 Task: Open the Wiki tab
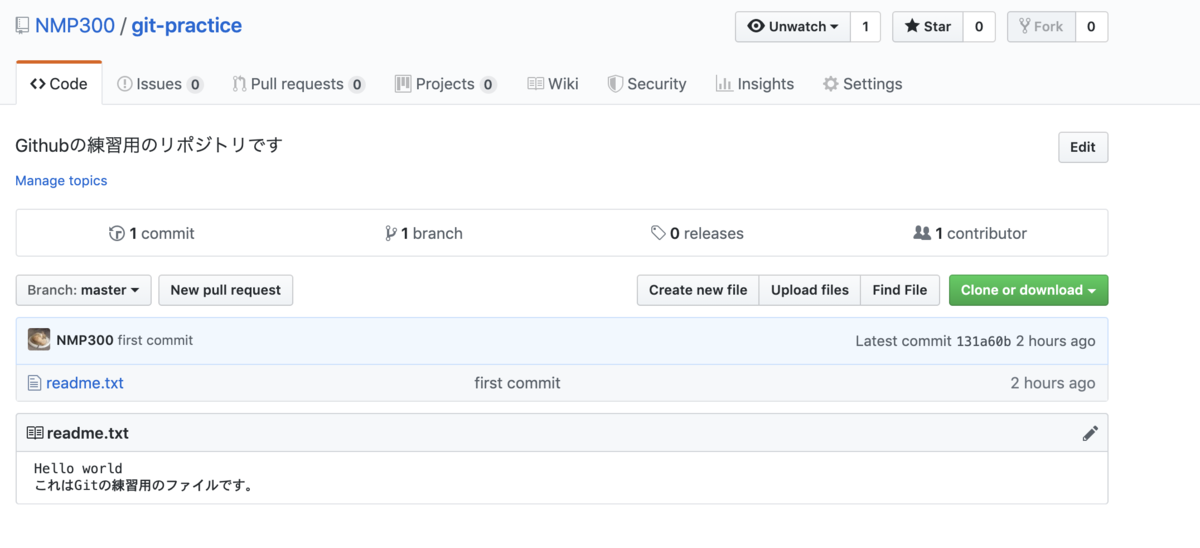(553, 84)
